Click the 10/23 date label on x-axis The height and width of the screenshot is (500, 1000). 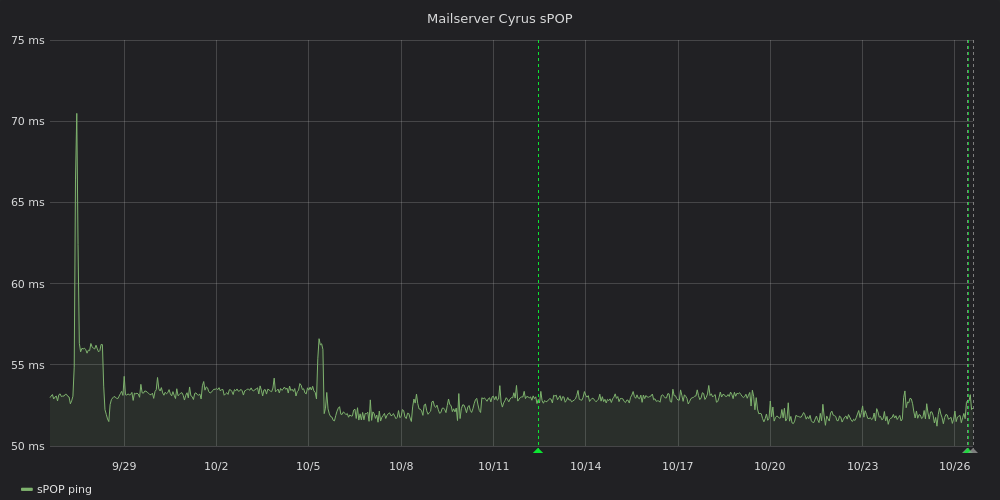pyautogui.click(x=862, y=466)
